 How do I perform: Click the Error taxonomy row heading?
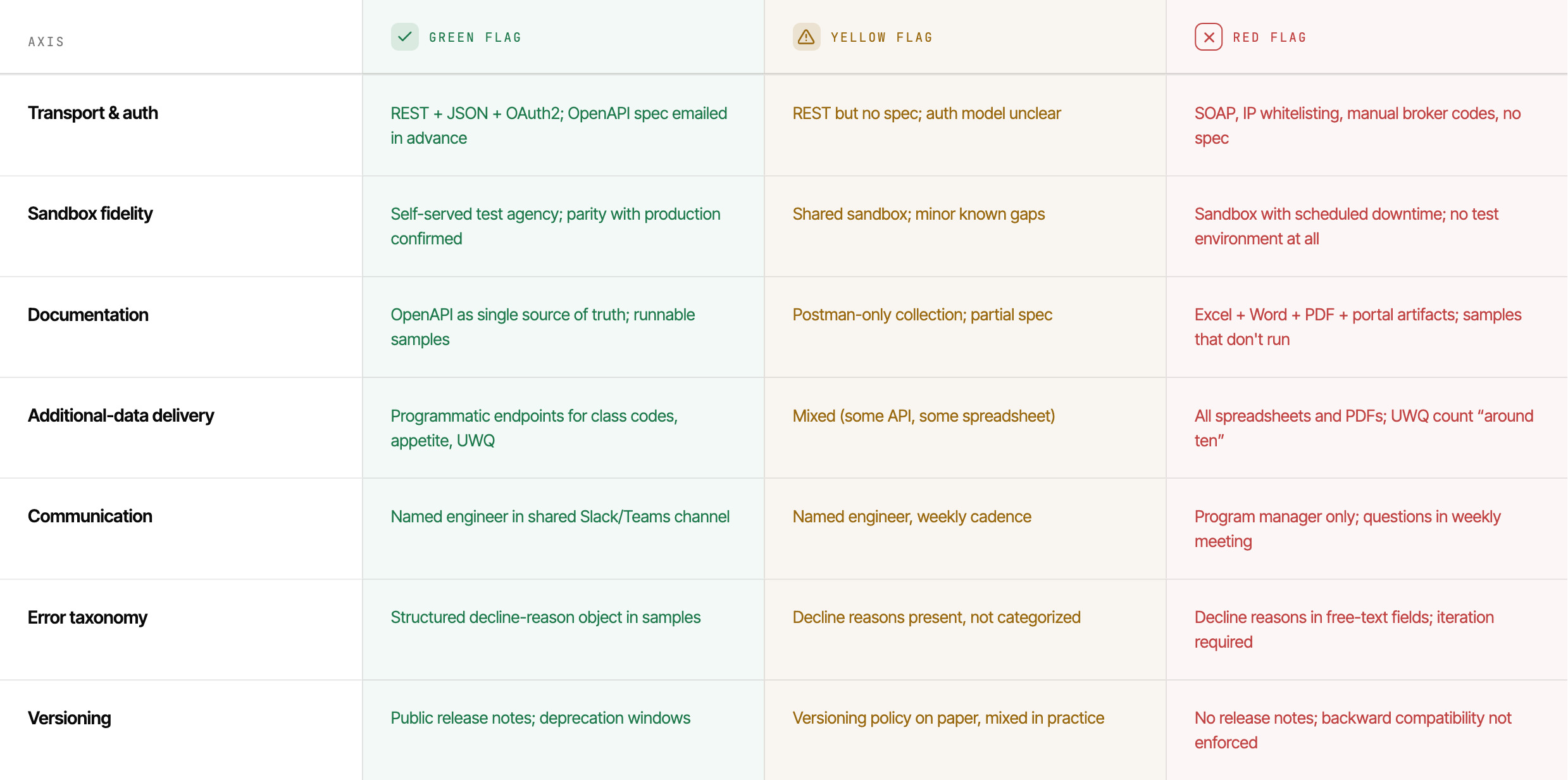click(87, 617)
